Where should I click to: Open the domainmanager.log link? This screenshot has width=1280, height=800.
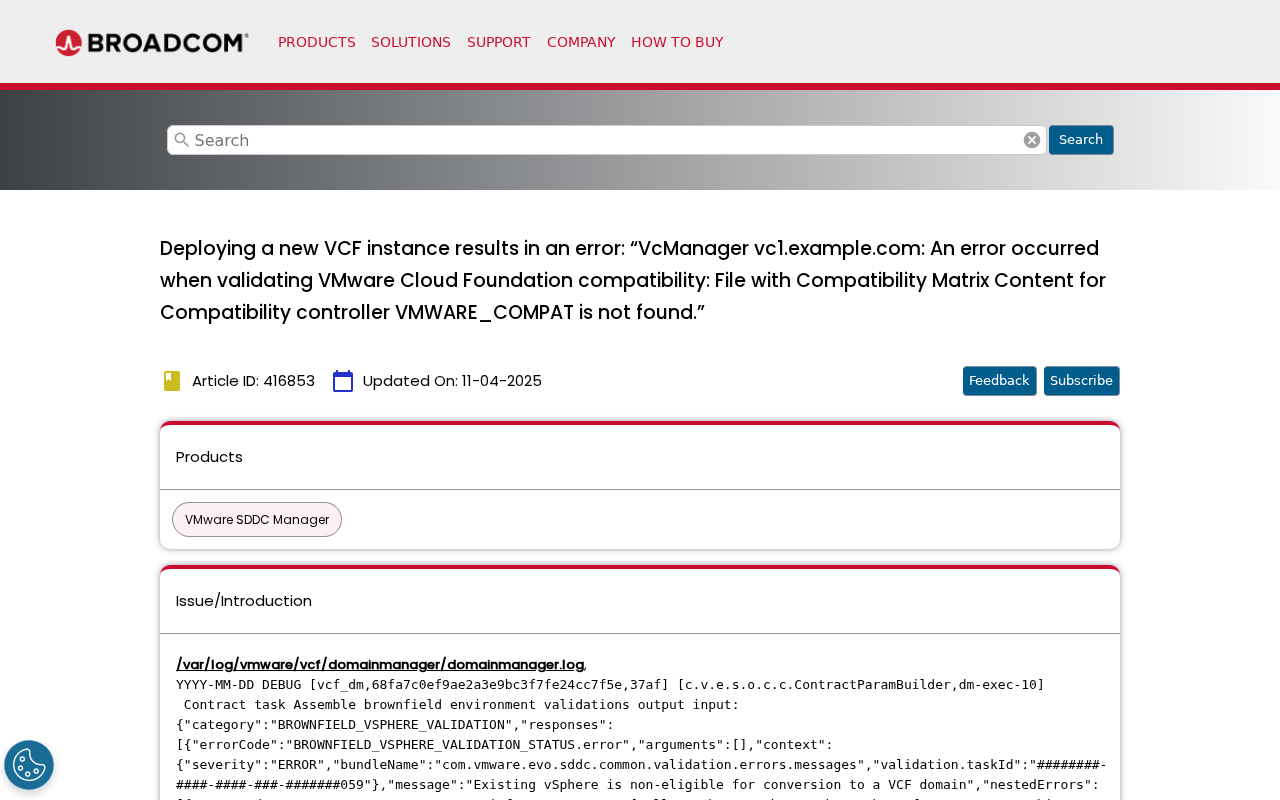(380, 663)
